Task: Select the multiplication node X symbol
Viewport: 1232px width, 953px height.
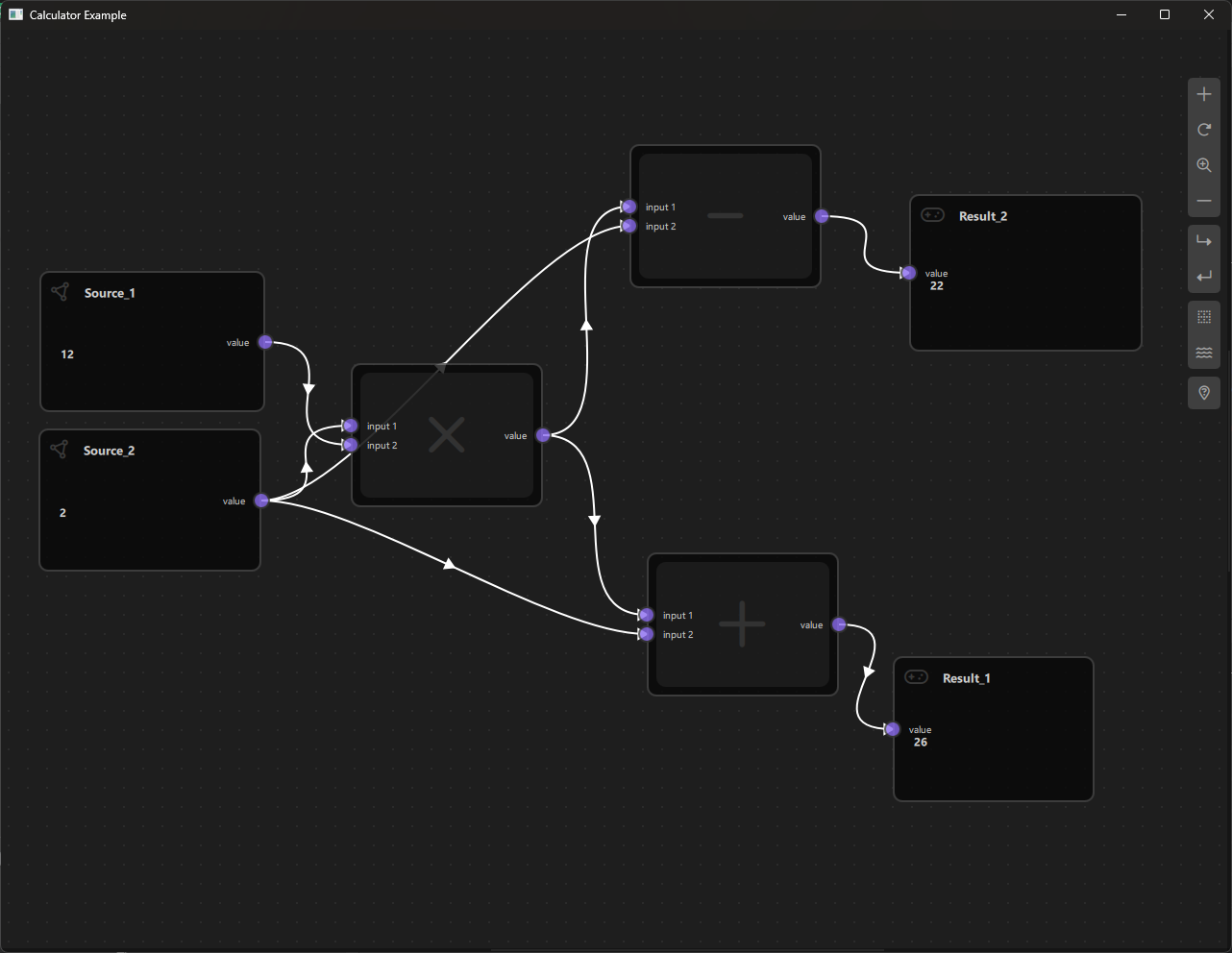Action: [447, 435]
